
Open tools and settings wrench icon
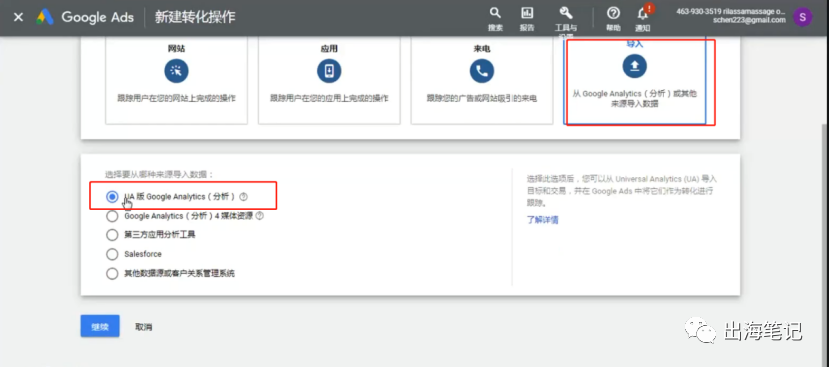tap(565, 13)
